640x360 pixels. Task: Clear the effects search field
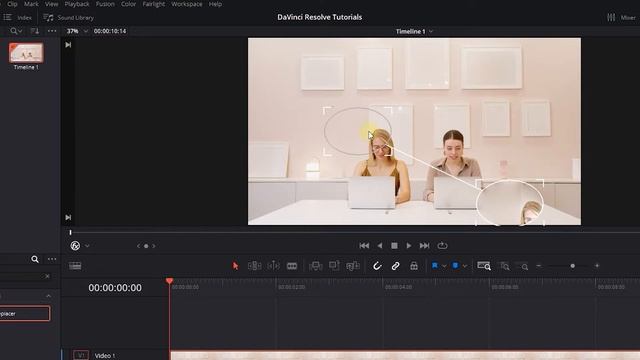pos(47,276)
